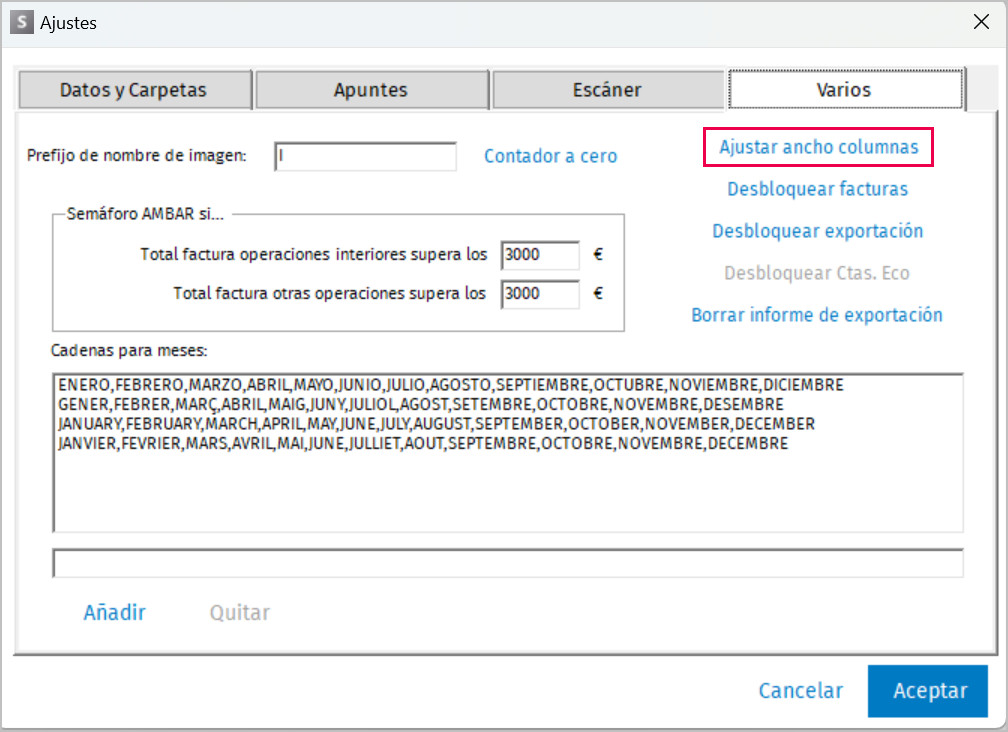Image resolution: width=1008 pixels, height=732 pixels.
Task: Click Desbloquear facturas link
Action: [817, 189]
